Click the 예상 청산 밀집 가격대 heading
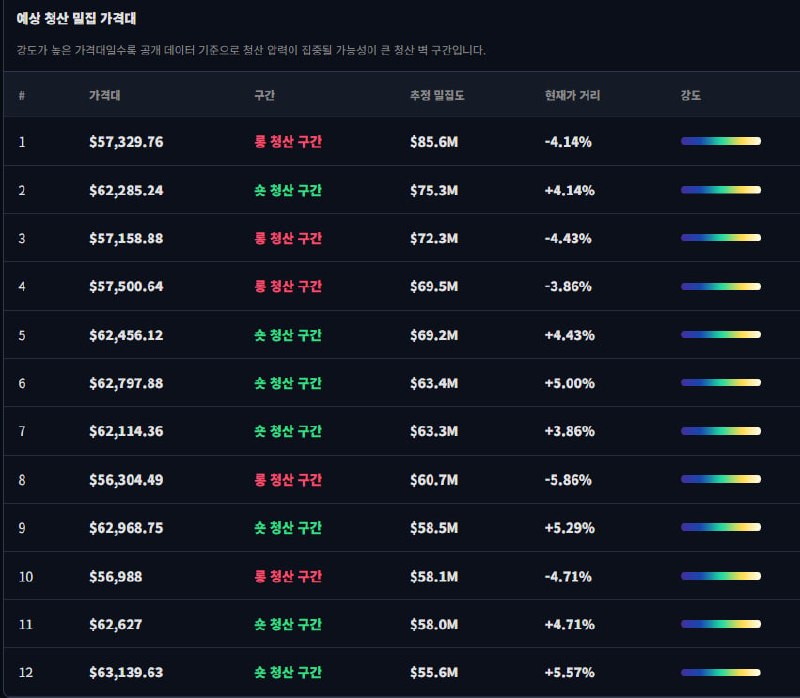 tap(76, 18)
